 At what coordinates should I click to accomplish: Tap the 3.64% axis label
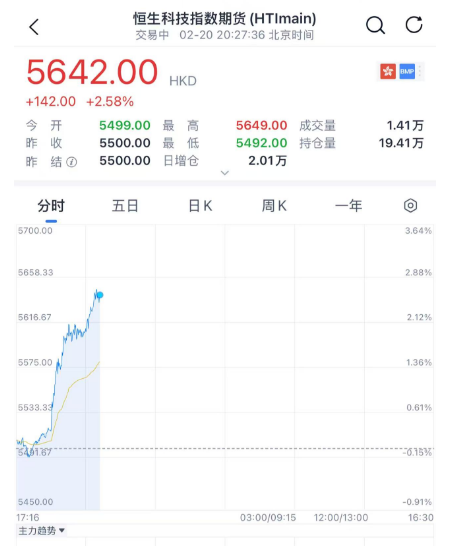[x=419, y=231]
